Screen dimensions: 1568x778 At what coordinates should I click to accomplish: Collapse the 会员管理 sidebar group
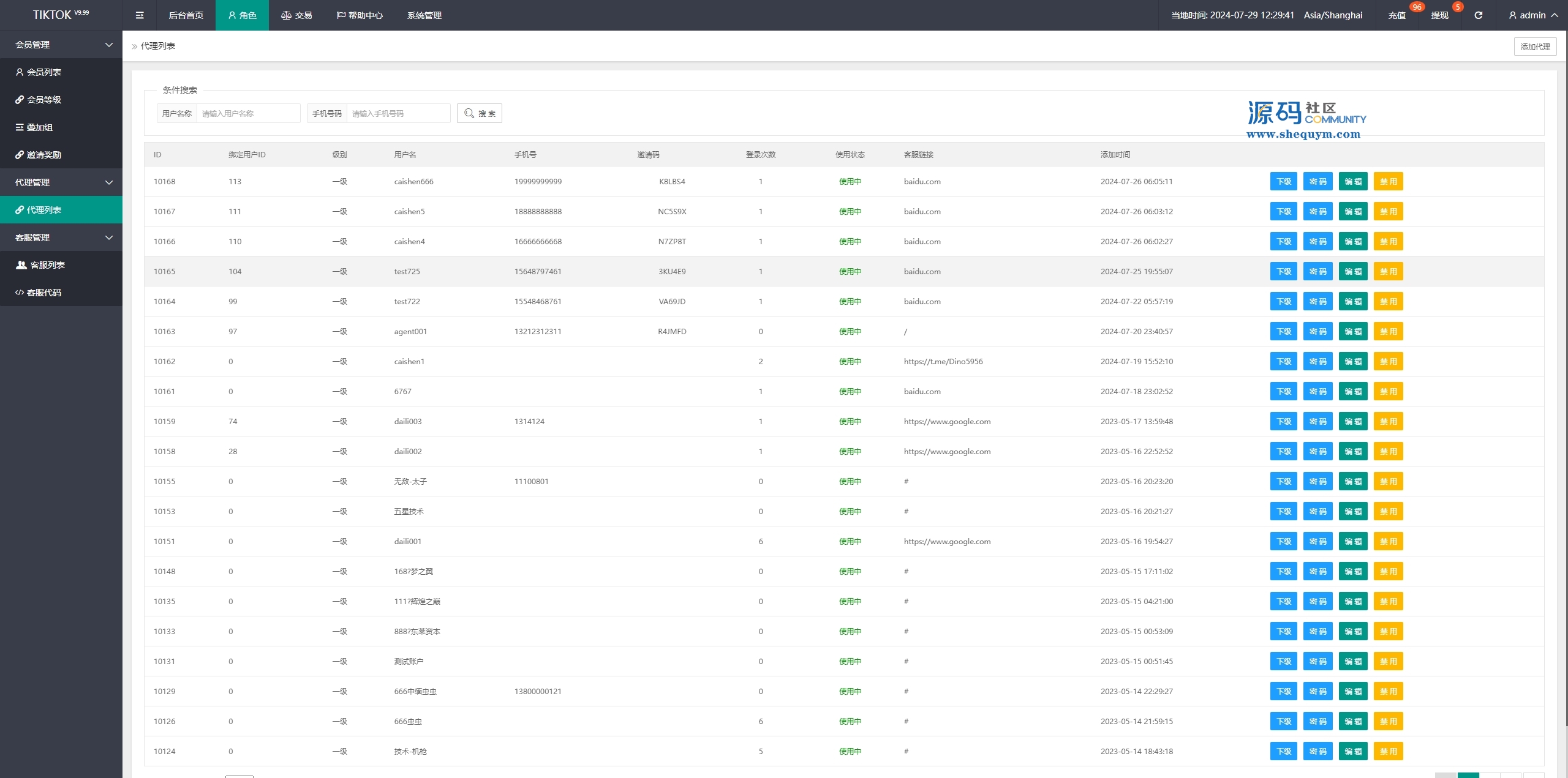coord(61,45)
